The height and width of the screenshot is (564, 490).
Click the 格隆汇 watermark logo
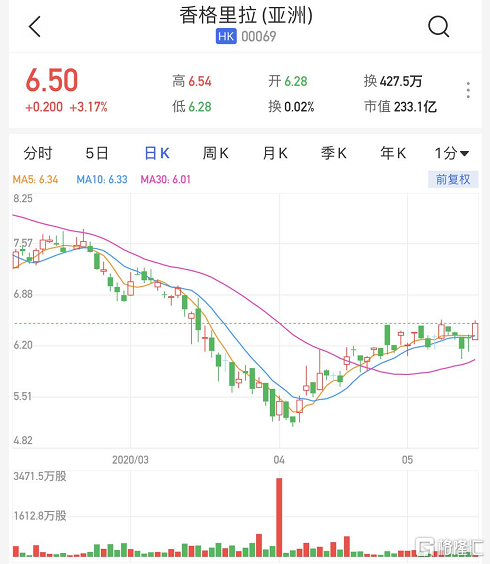tap(449, 547)
